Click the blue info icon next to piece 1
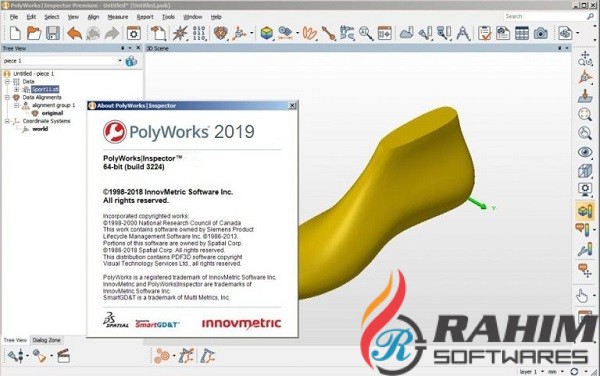Viewport: 600px width, 376px height. [x=131, y=61]
